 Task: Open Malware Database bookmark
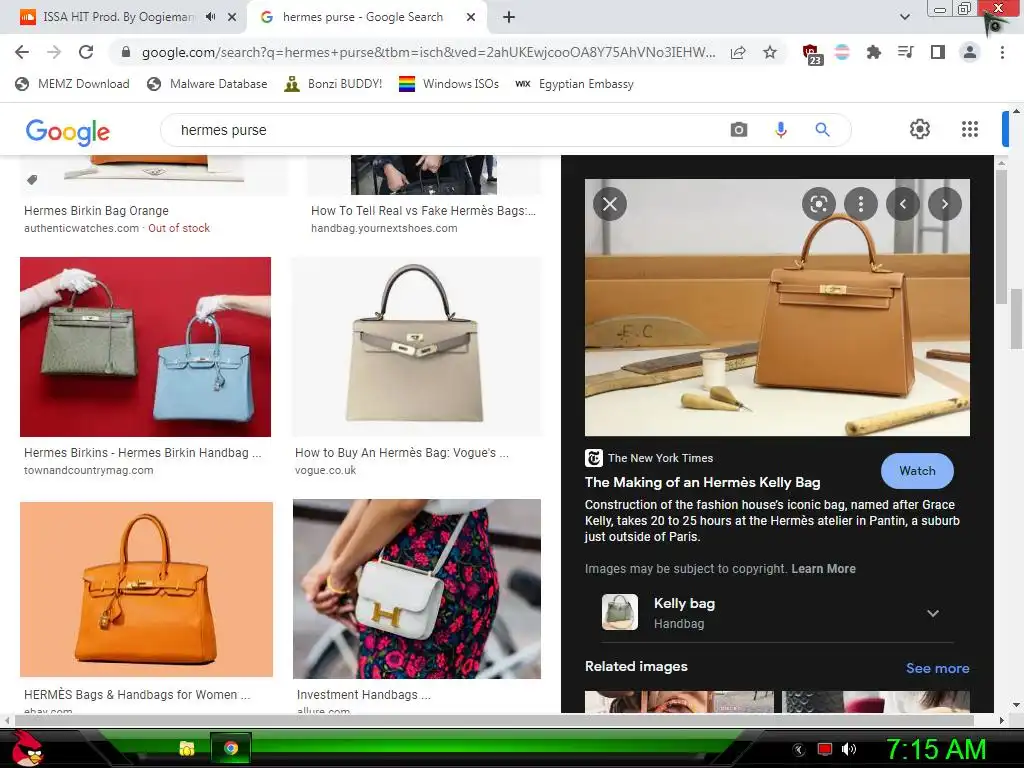pyautogui.click(x=207, y=84)
